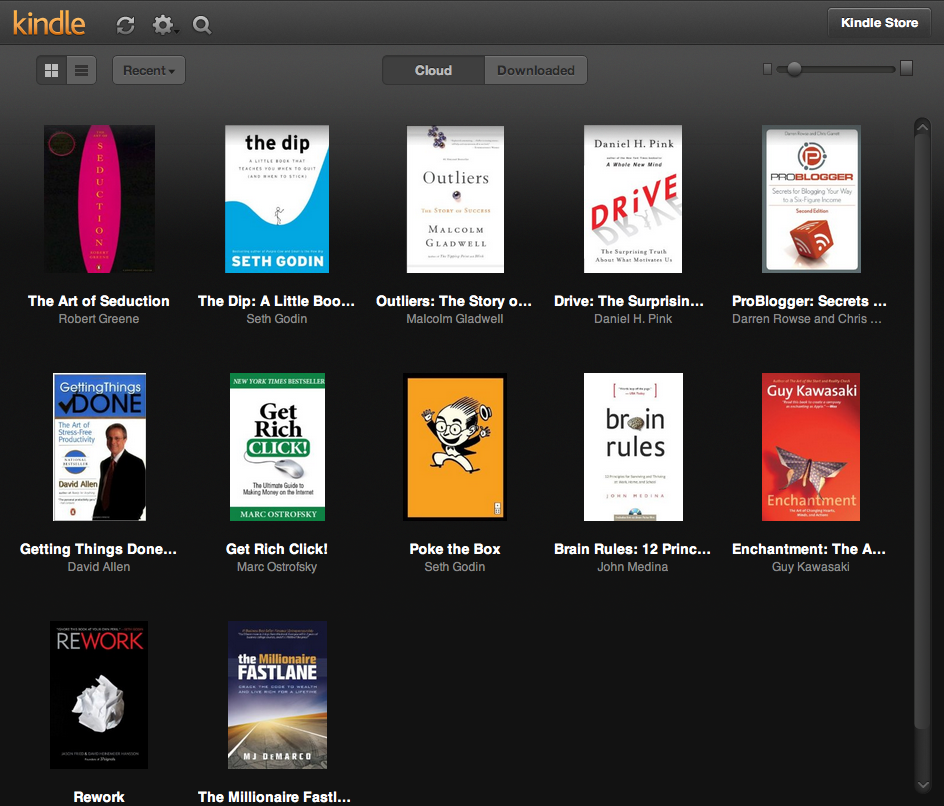944x806 pixels.
Task: Open The Art of Seduction cover
Action: pyautogui.click(x=99, y=199)
